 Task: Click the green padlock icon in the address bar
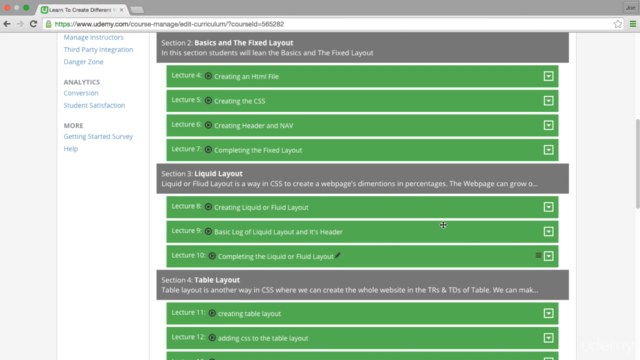[x=49, y=24]
